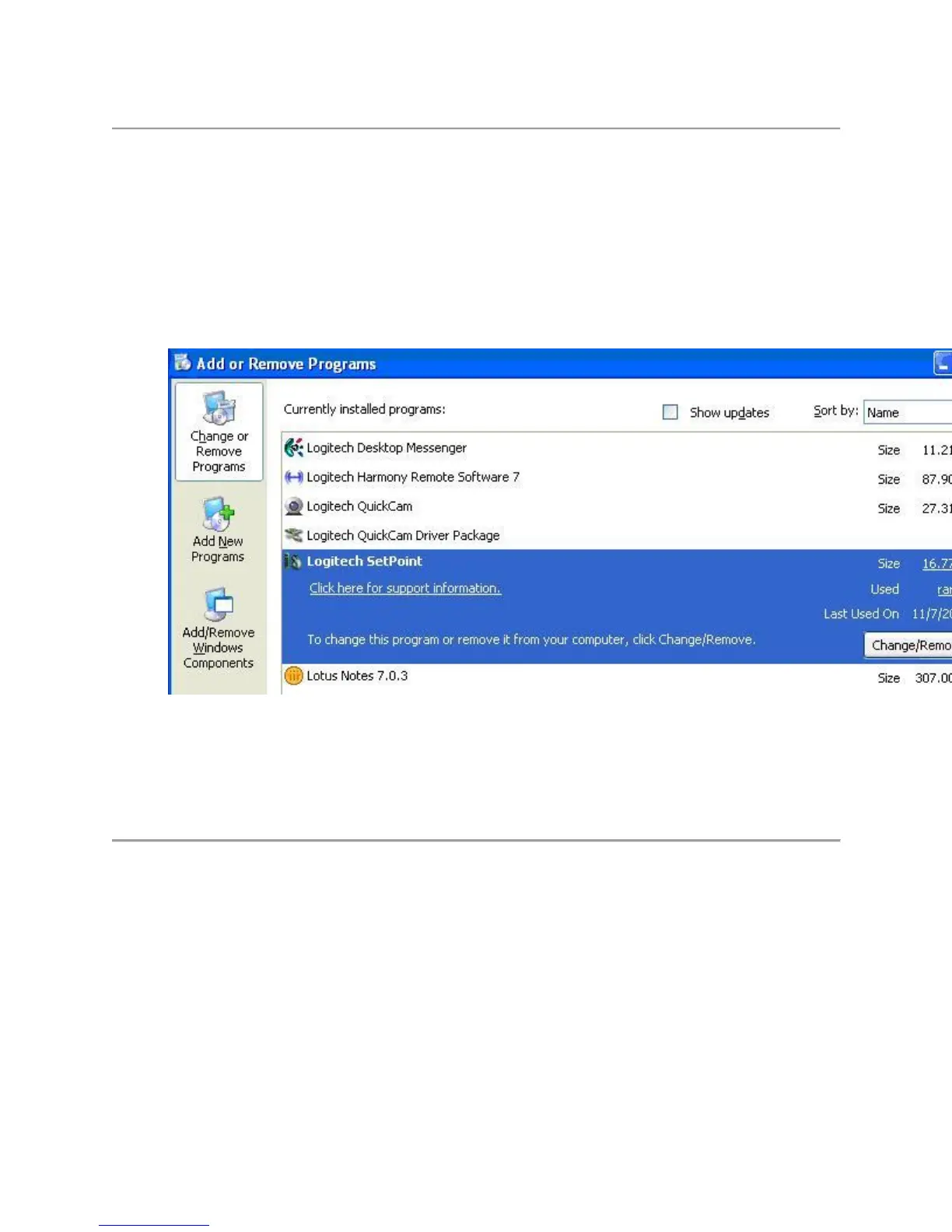The image size is (952, 1232).
Task: Click size value 87.90 of Harmony Remote
Action: [x=936, y=479]
